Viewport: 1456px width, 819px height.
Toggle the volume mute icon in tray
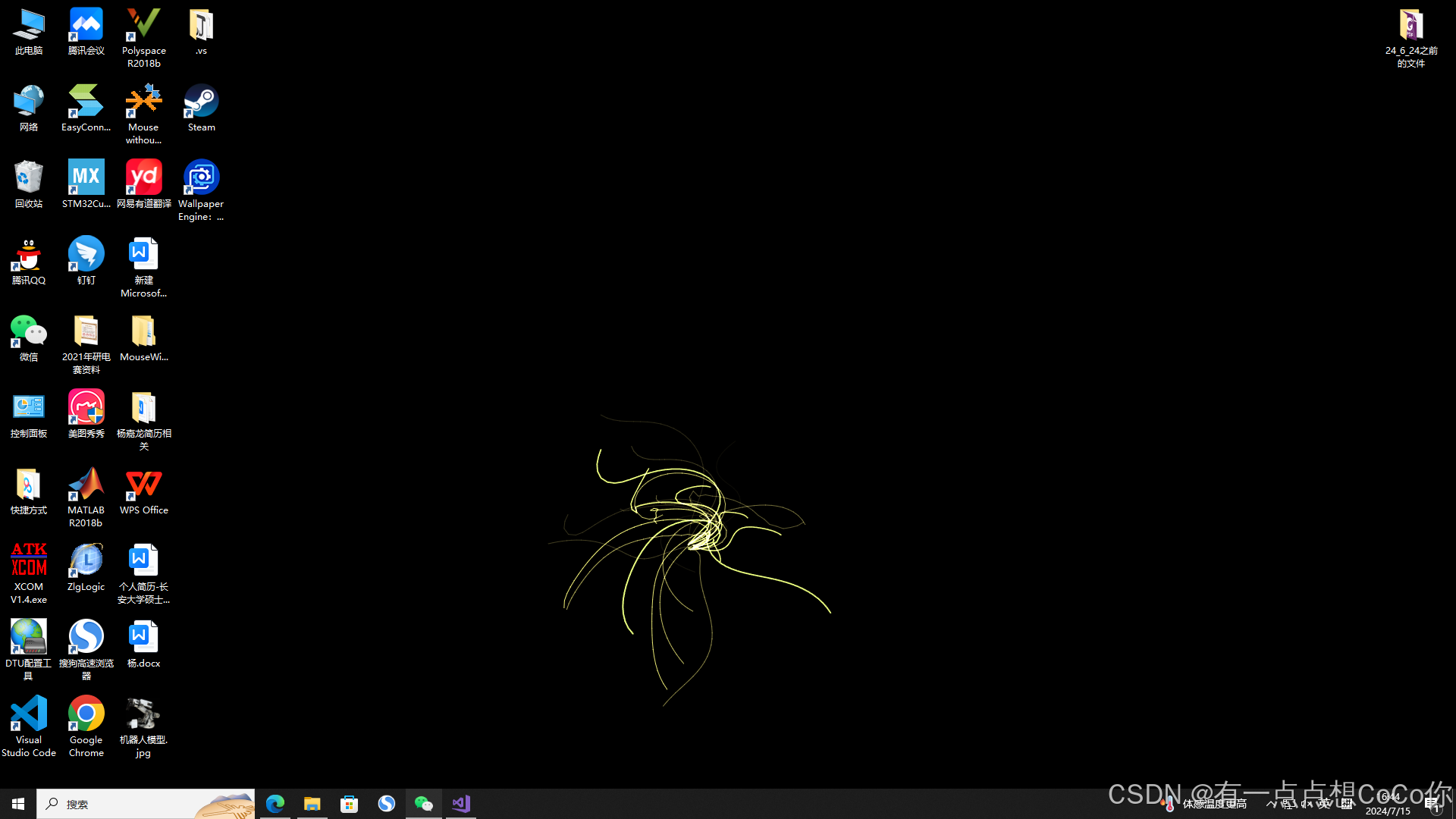[x=1306, y=804]
